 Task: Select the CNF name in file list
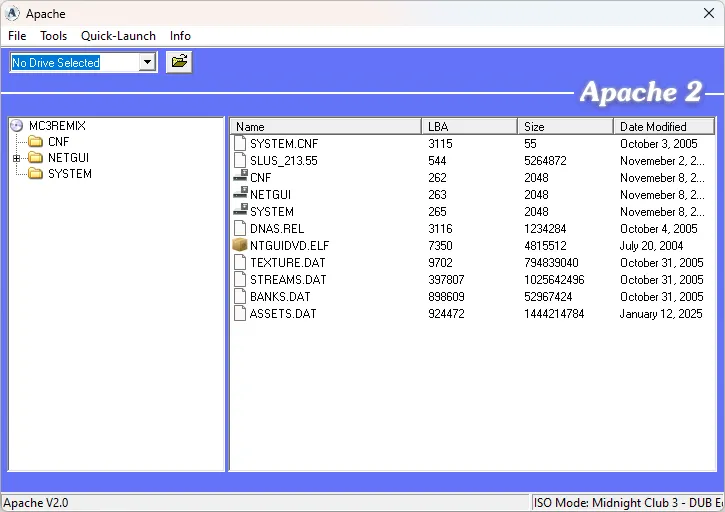click(x=260, y=178)
